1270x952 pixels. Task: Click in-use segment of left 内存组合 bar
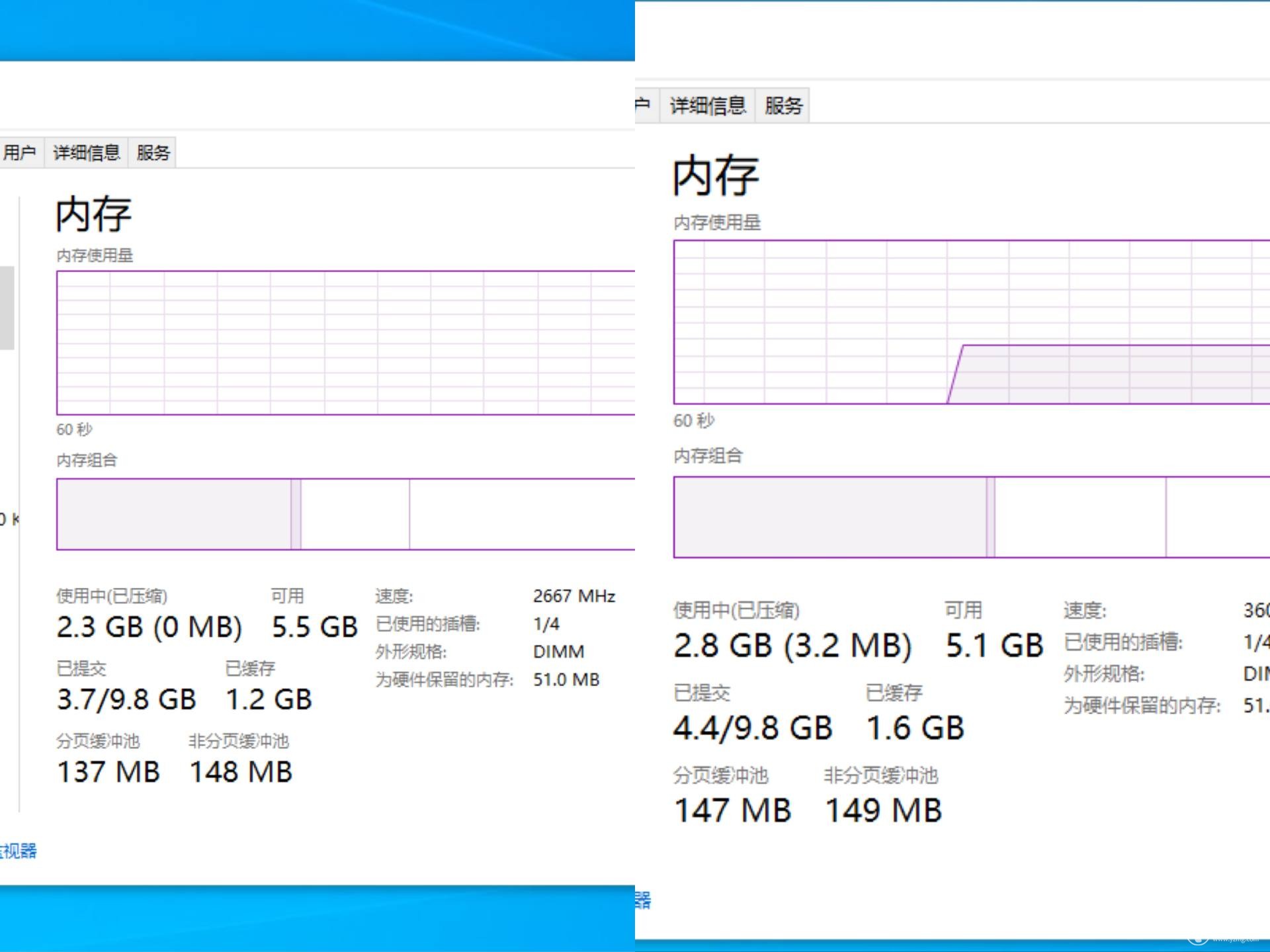[x=173, y=514]
